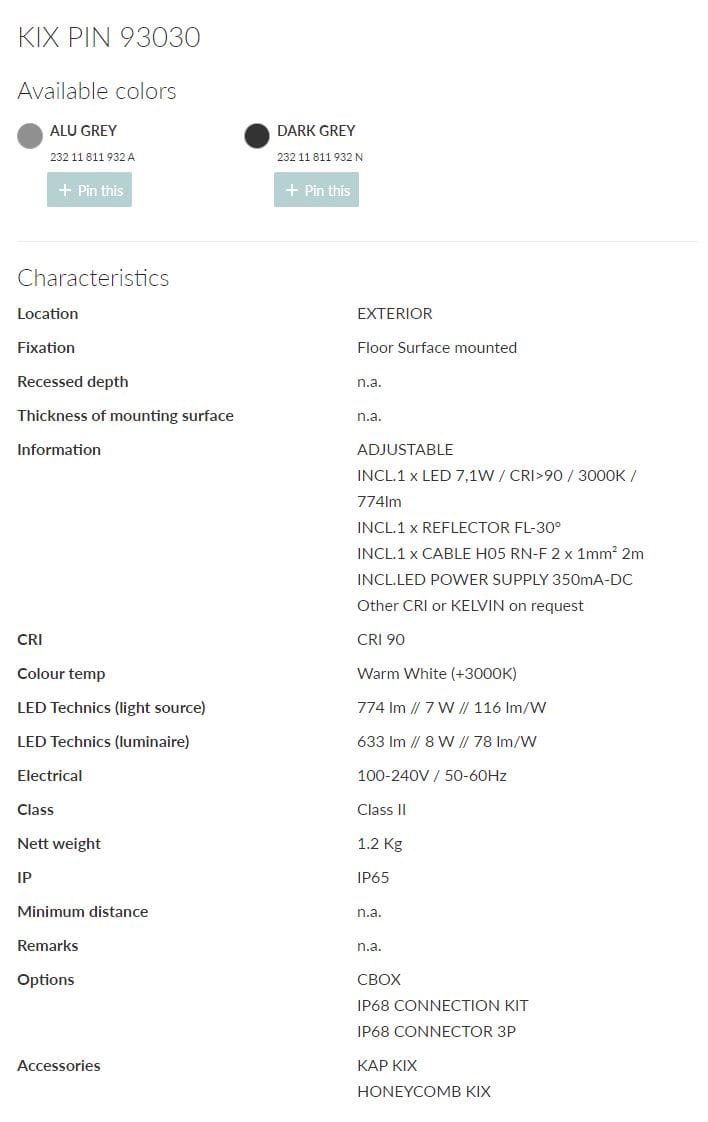Viewport: 708px width, 1122px height.
Task: Open the IP68 CONNECTOR 3P option
Action: pyautogui.click(x=436, y=1031)
